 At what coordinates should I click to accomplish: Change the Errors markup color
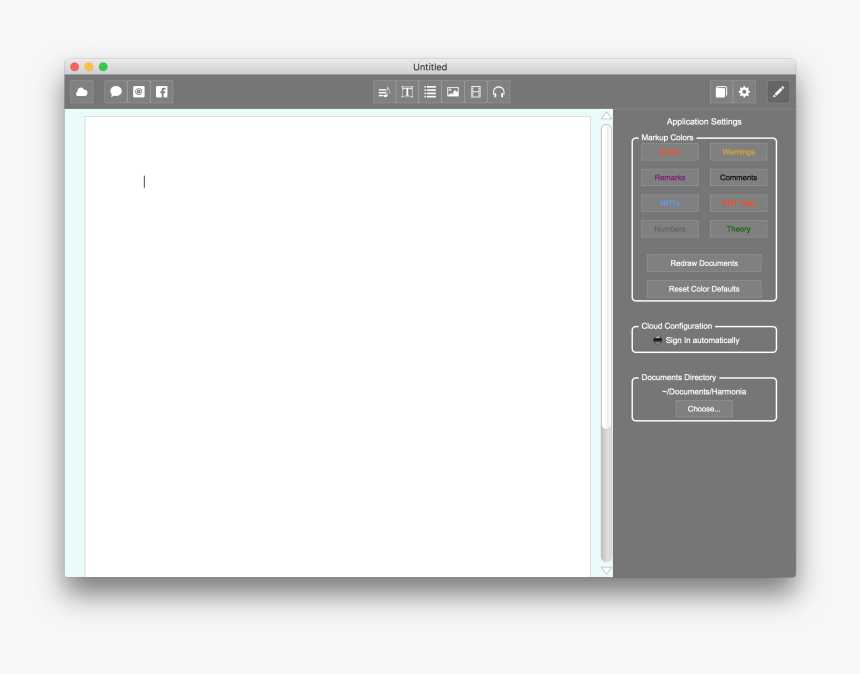click(x=670, y=152)
